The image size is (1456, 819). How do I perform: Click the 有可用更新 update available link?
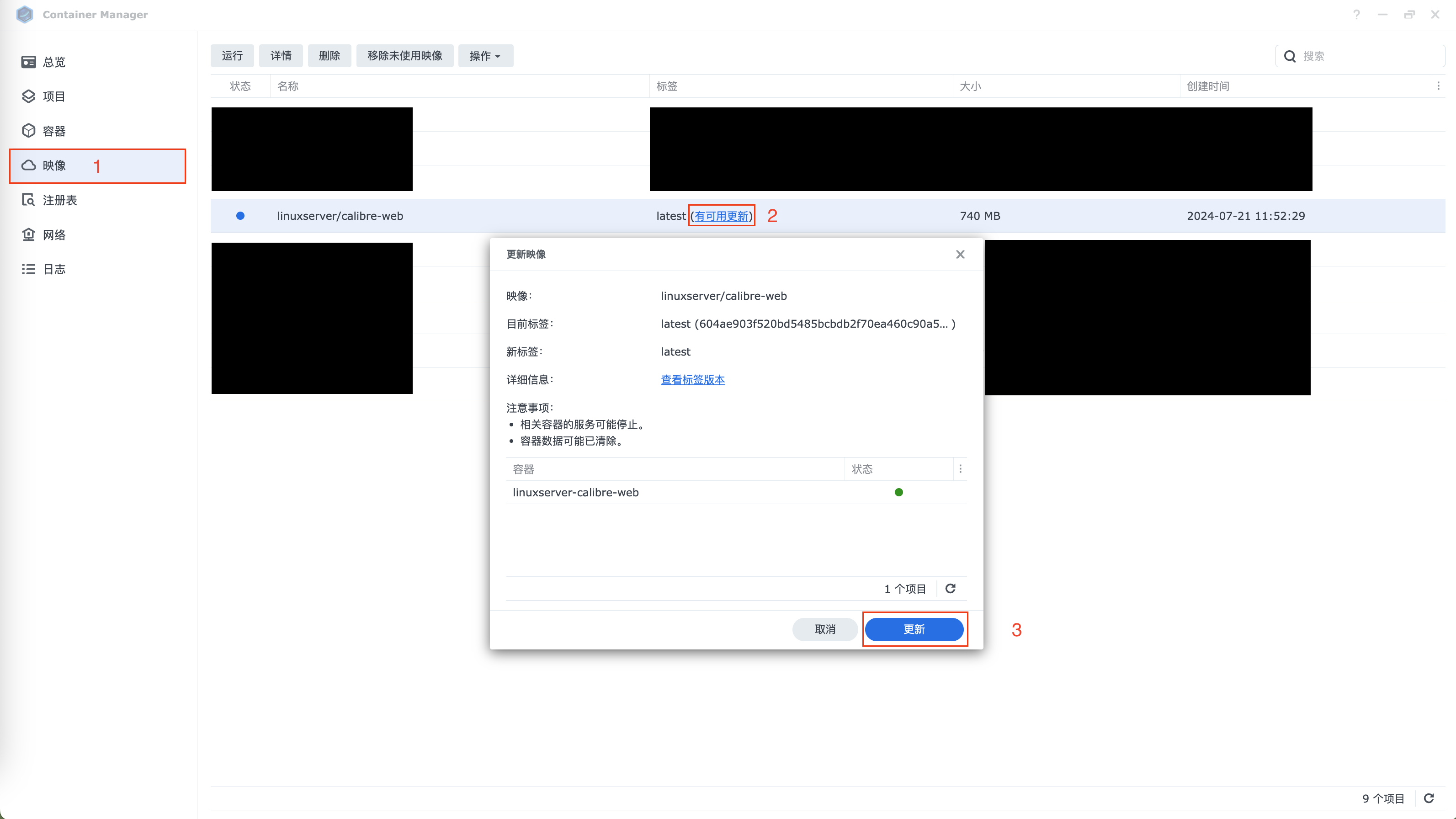pos(721,216)
